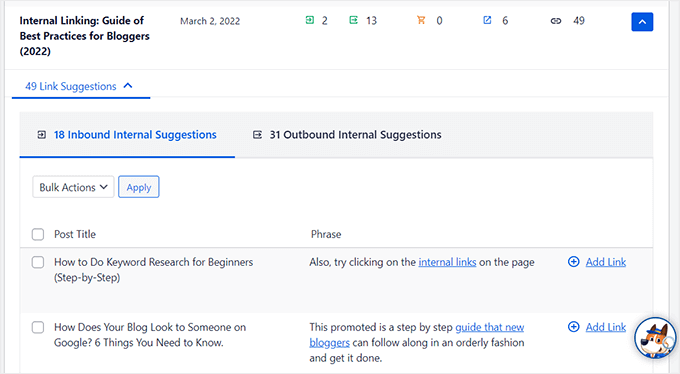Click the green outbound internal links icon

click(x=353, y=20)
